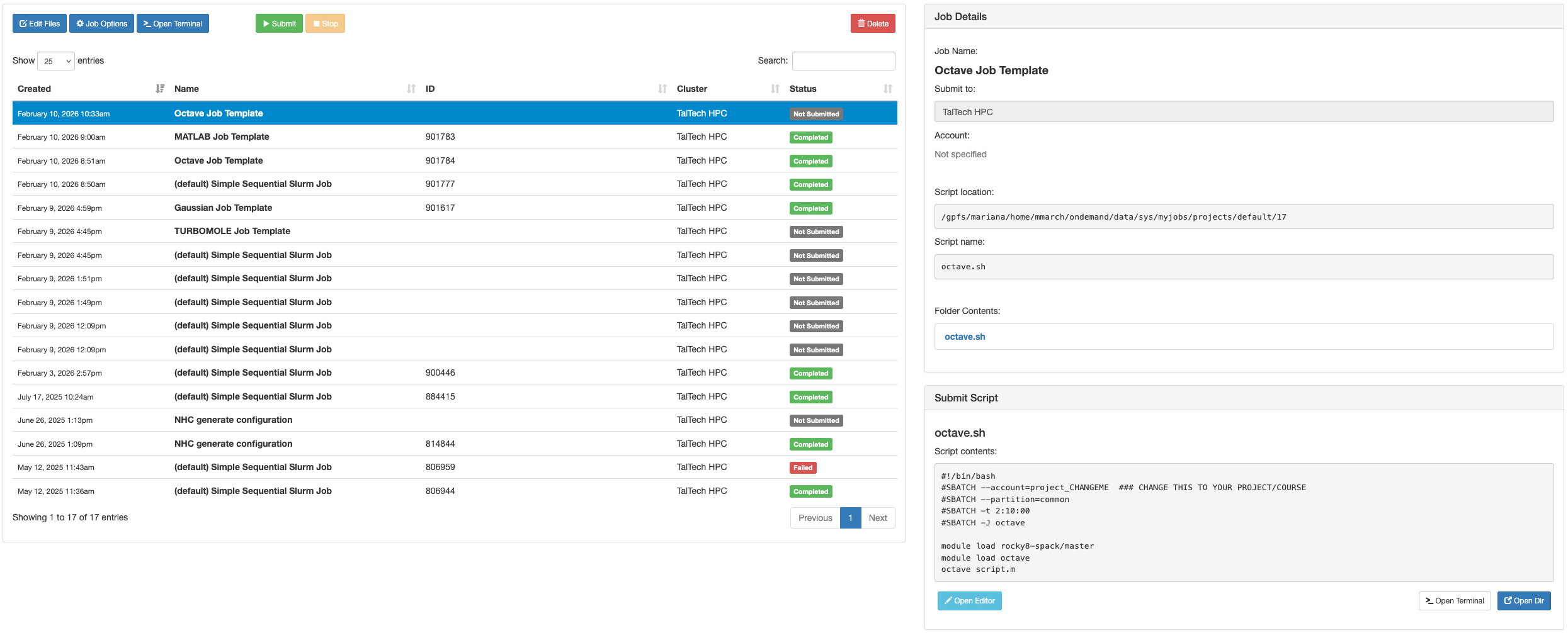Open Editor for octave.sh script
The height and width of the screenshot is (633, 1568).
pyautogui.click(x=969, y=600)
